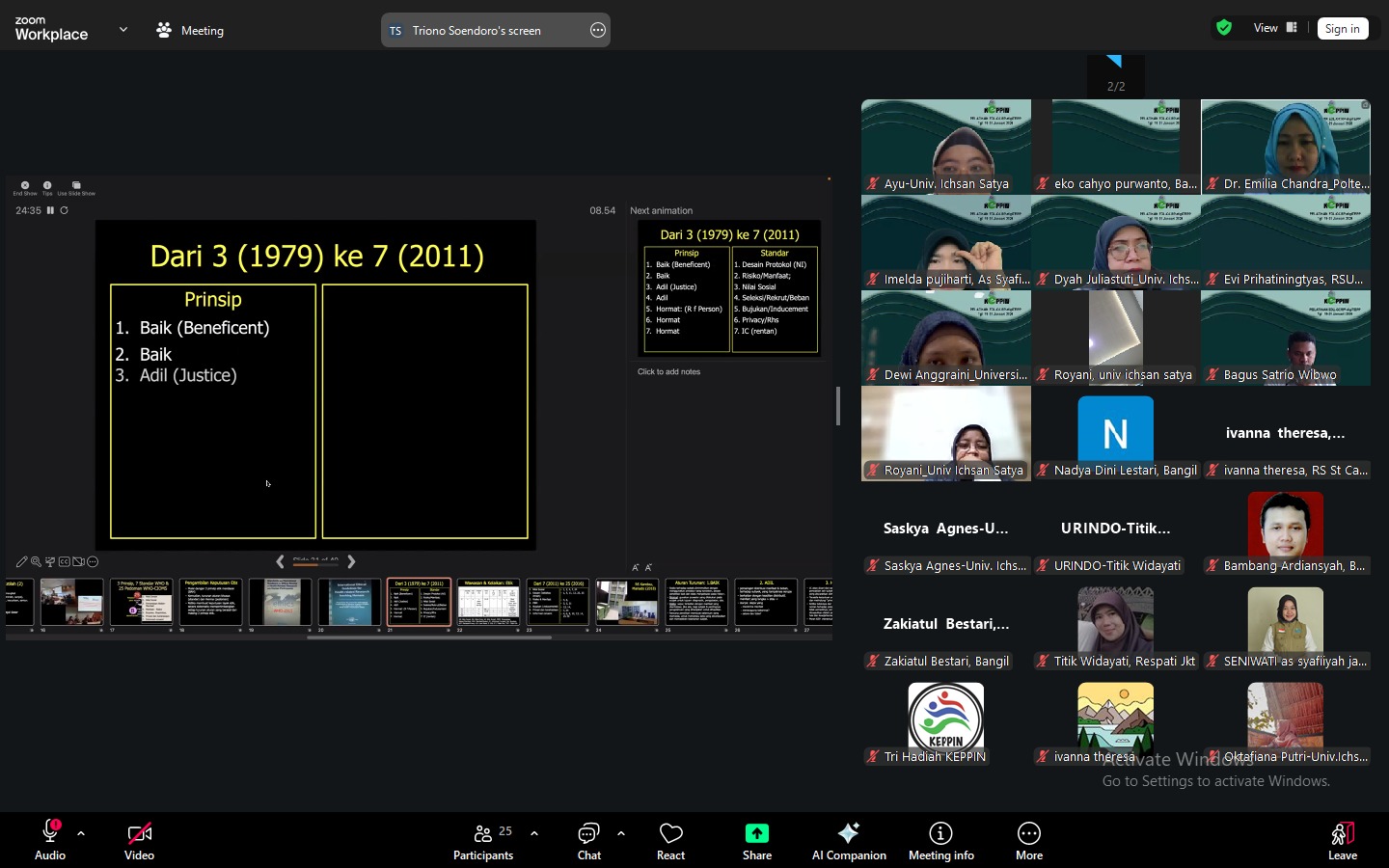The image size is (1389, 868).
Task: Select the Meeting tab
Action: pos(190,30)
